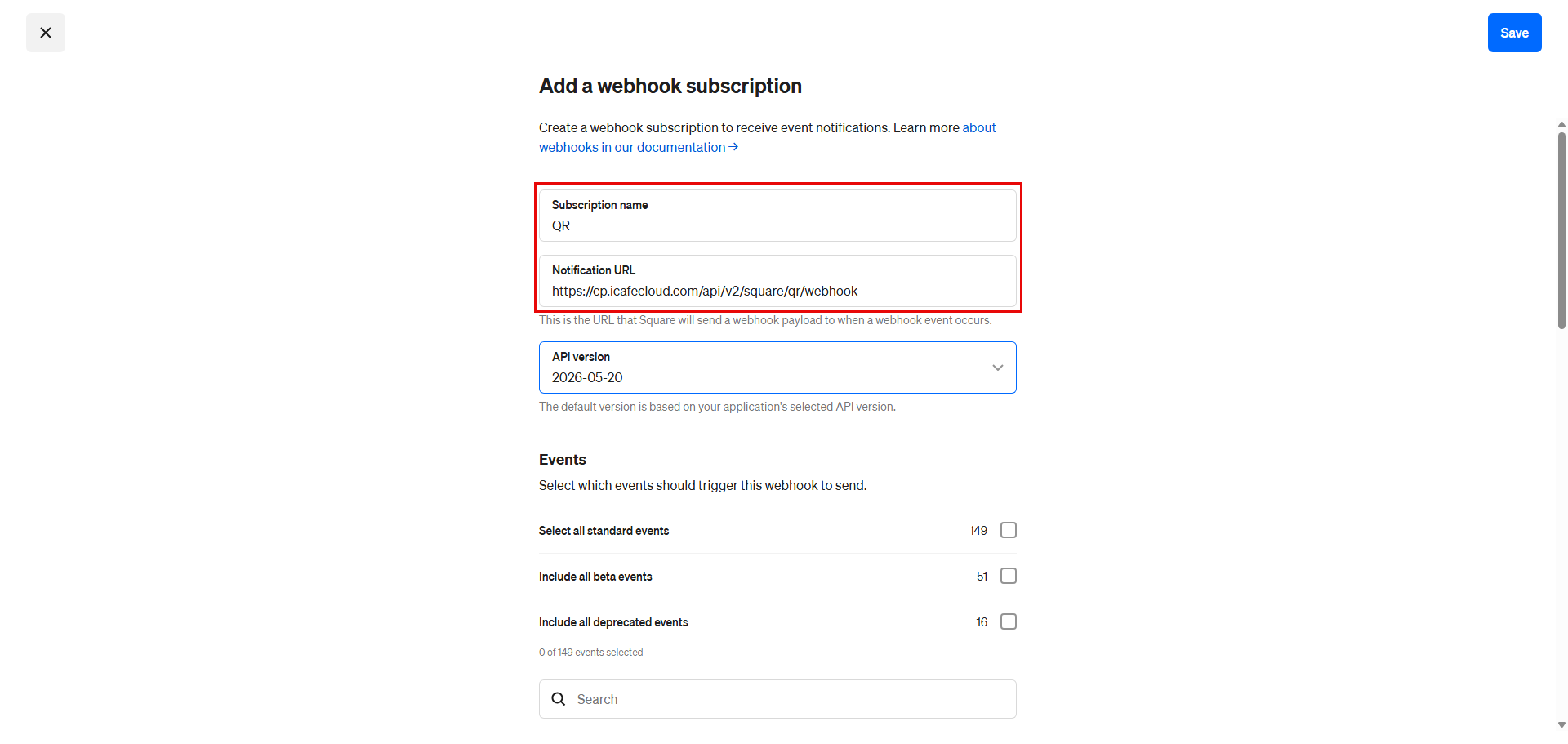Click the 'Include all deprecated events' label
The height and width of the screenshot is (744, 1568).
pos(613,622)
